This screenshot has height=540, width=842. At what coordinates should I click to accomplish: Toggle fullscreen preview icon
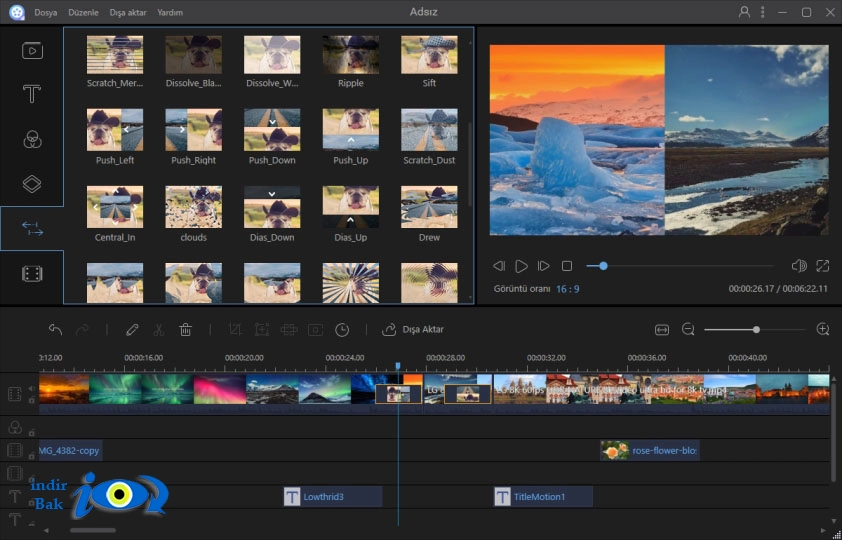click(822, 266)
